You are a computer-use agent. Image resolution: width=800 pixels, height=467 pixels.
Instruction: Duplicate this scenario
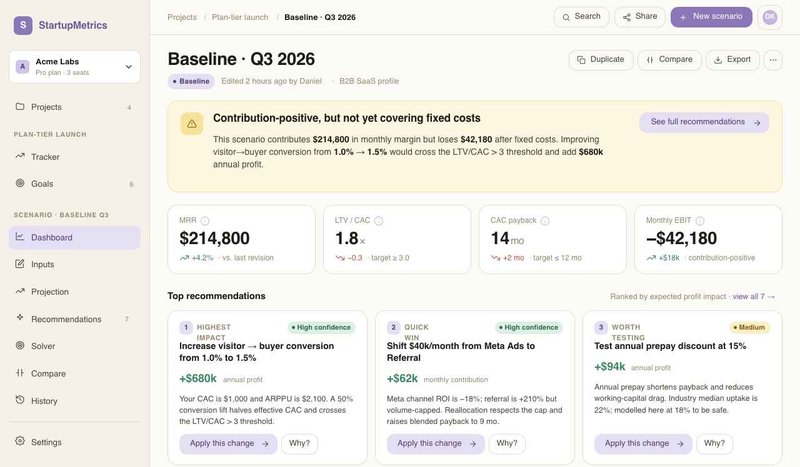(601, 60)
